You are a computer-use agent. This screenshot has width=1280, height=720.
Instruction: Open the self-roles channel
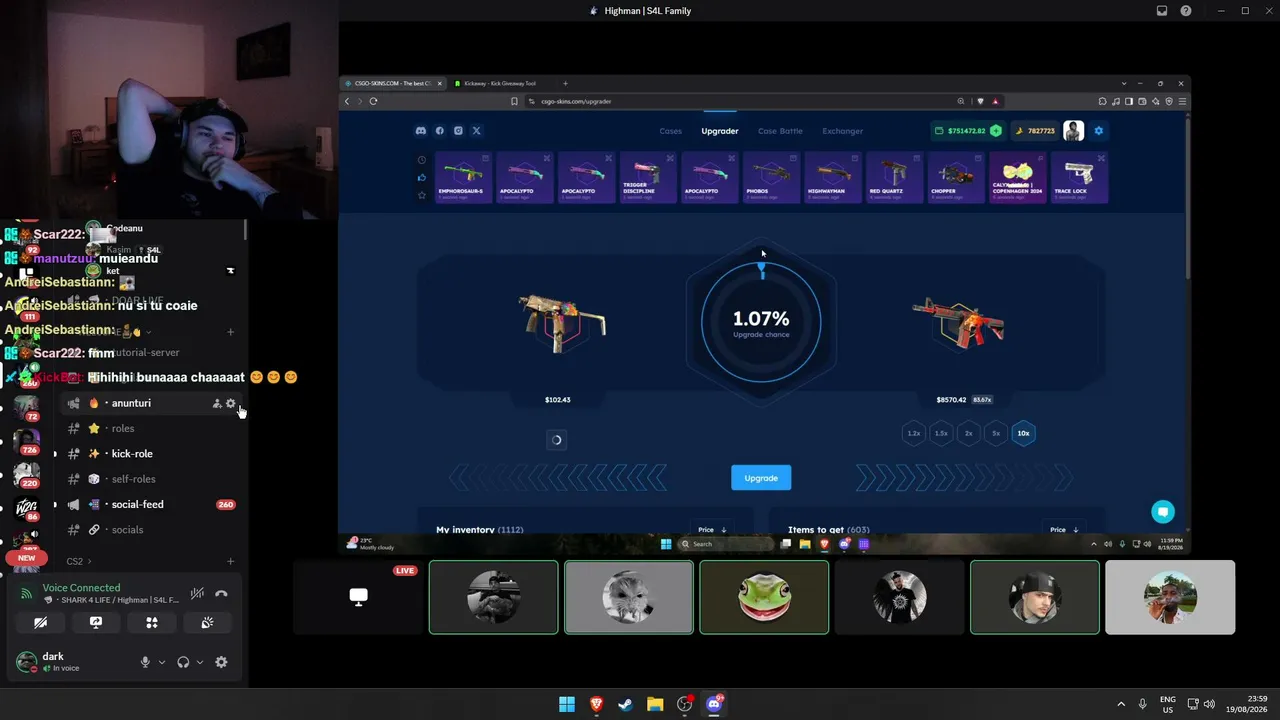(x=133, y=479)
